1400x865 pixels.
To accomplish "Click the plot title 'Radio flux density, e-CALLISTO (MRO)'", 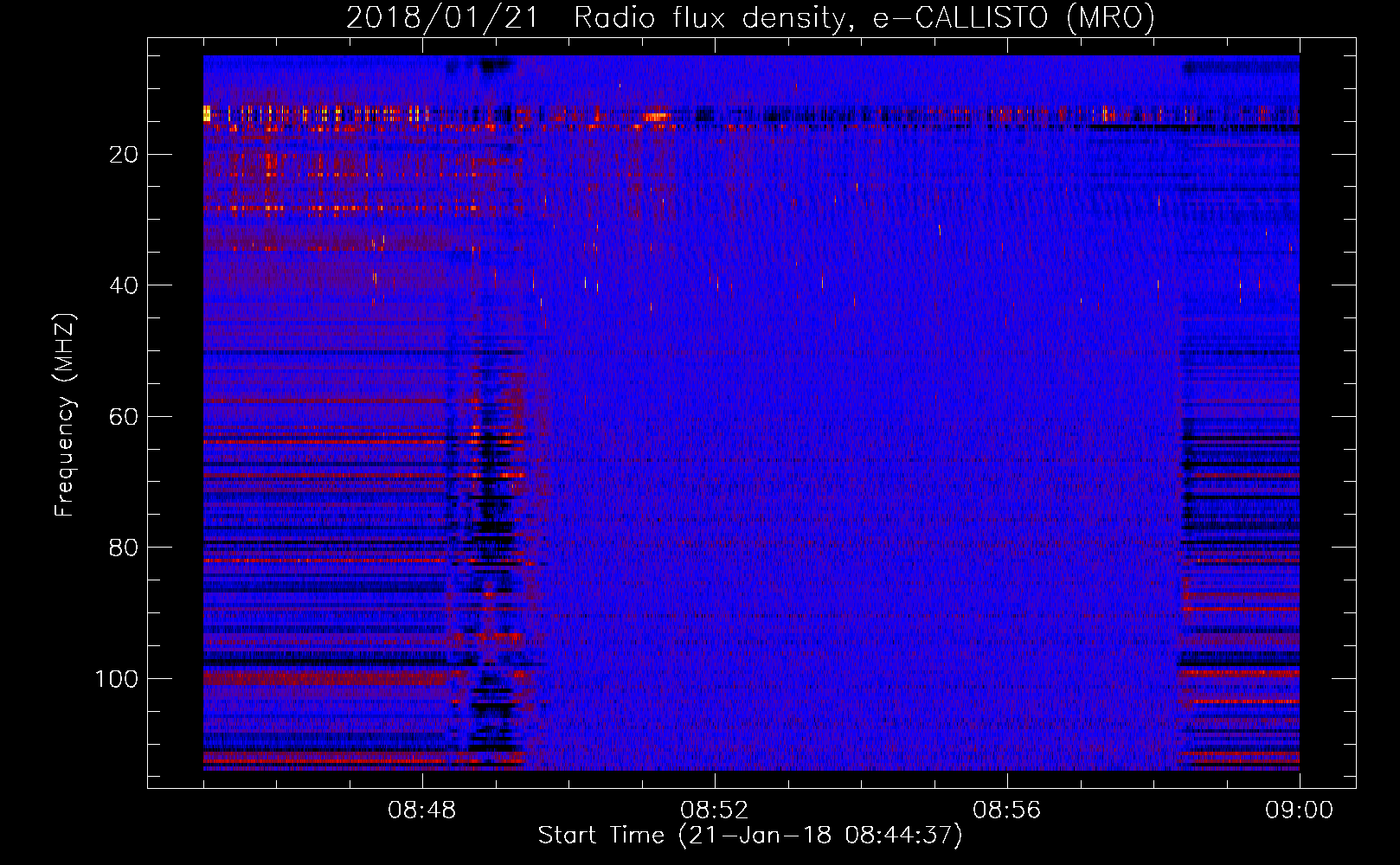I will pyautogui.click(x=864, y=17).
